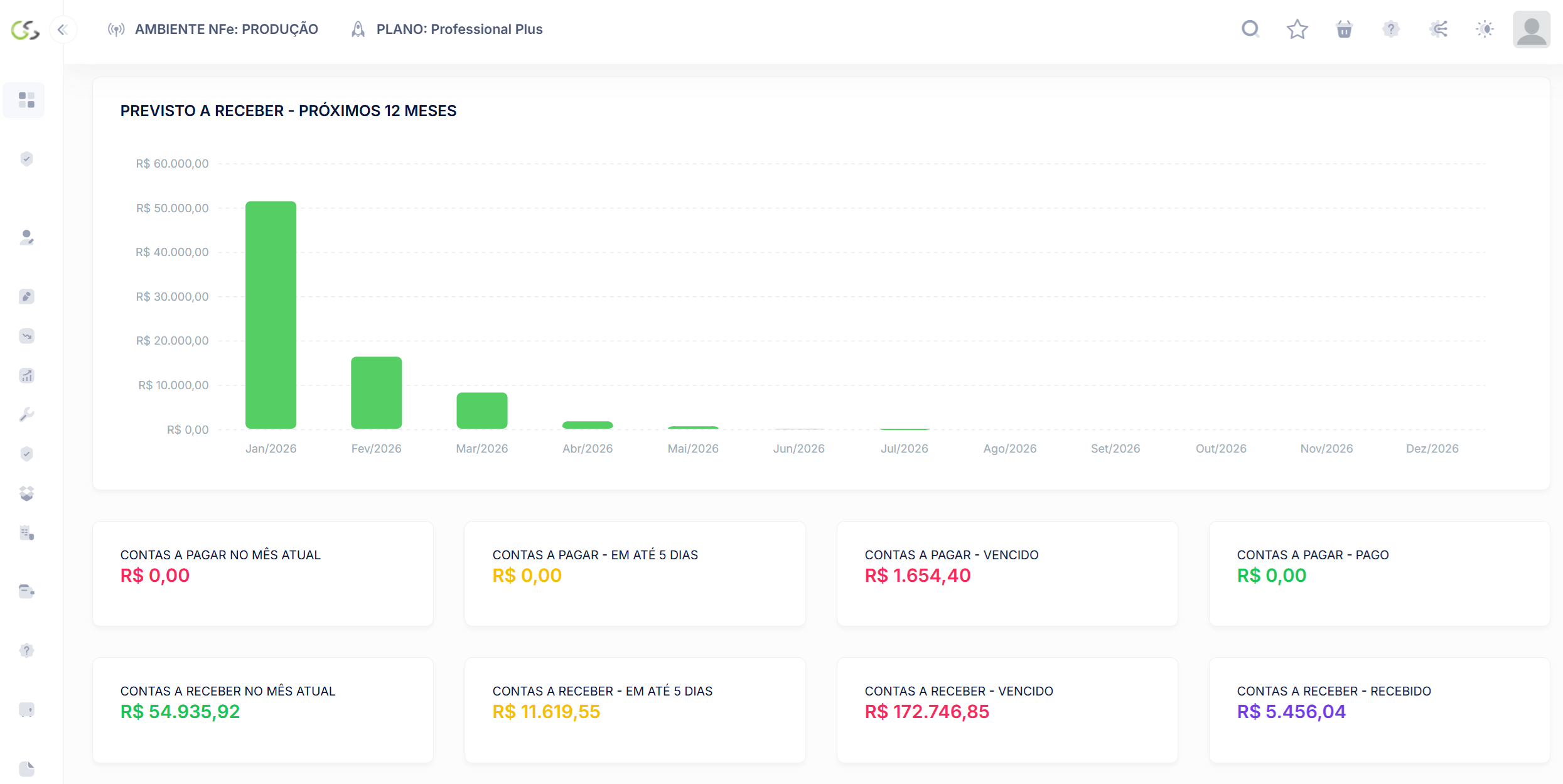Open the search magnifier in the top bar
This screenshot has height=784, width=1563.
click(x=1250, y=29)
